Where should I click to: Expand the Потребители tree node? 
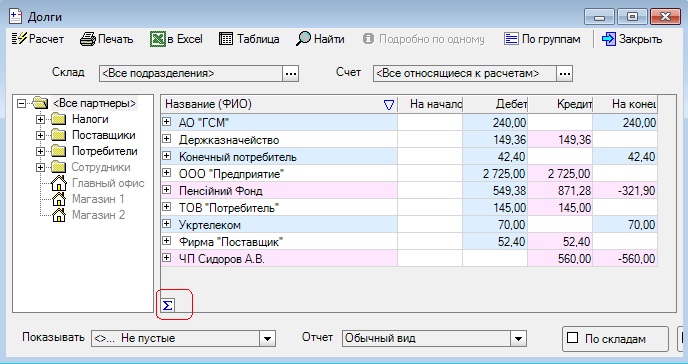pyautogui.click(x=40, y=151)
